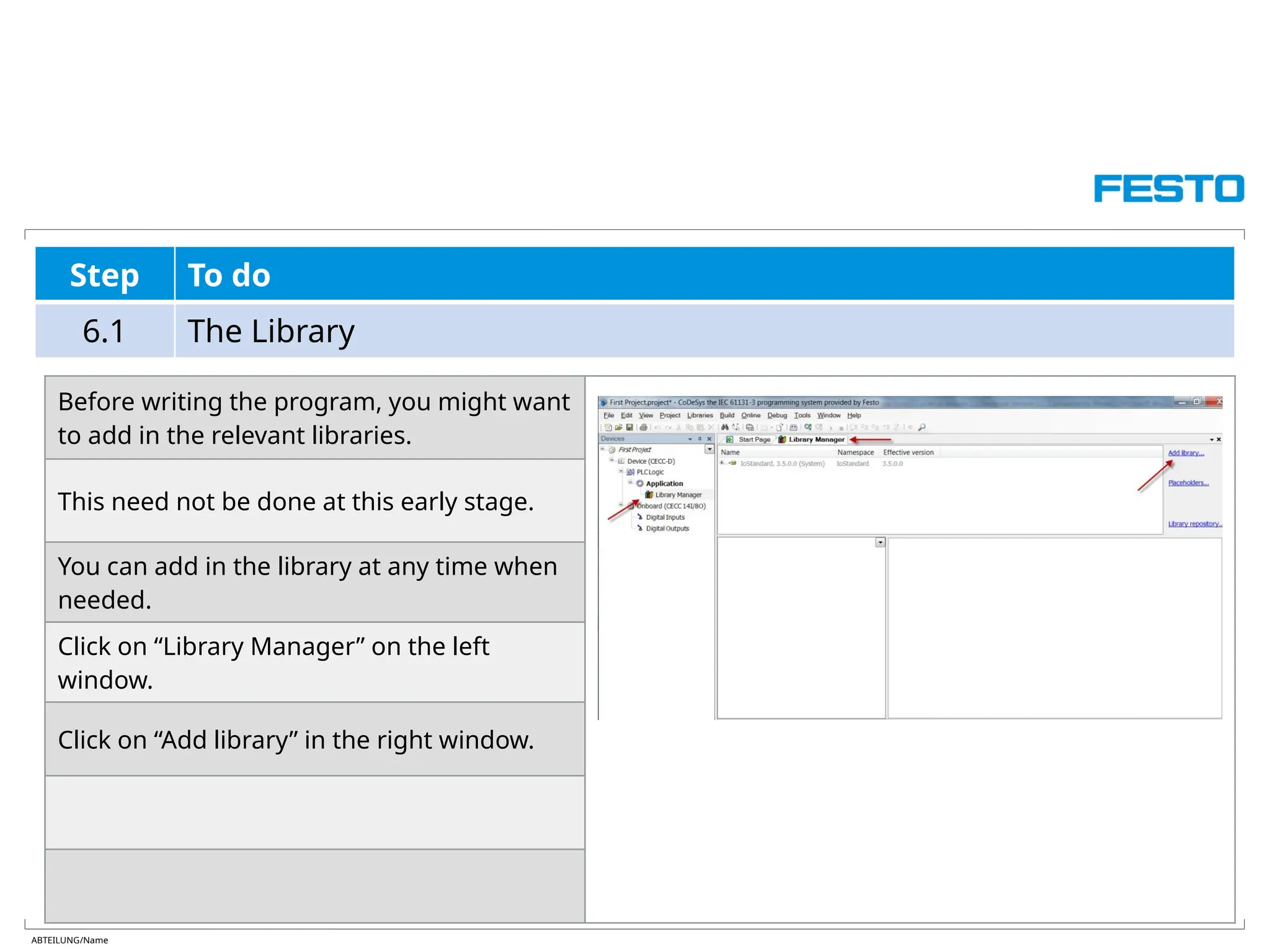Click the Effective version column header
This screenshot has width=1270, height=952.
(908, 452)
